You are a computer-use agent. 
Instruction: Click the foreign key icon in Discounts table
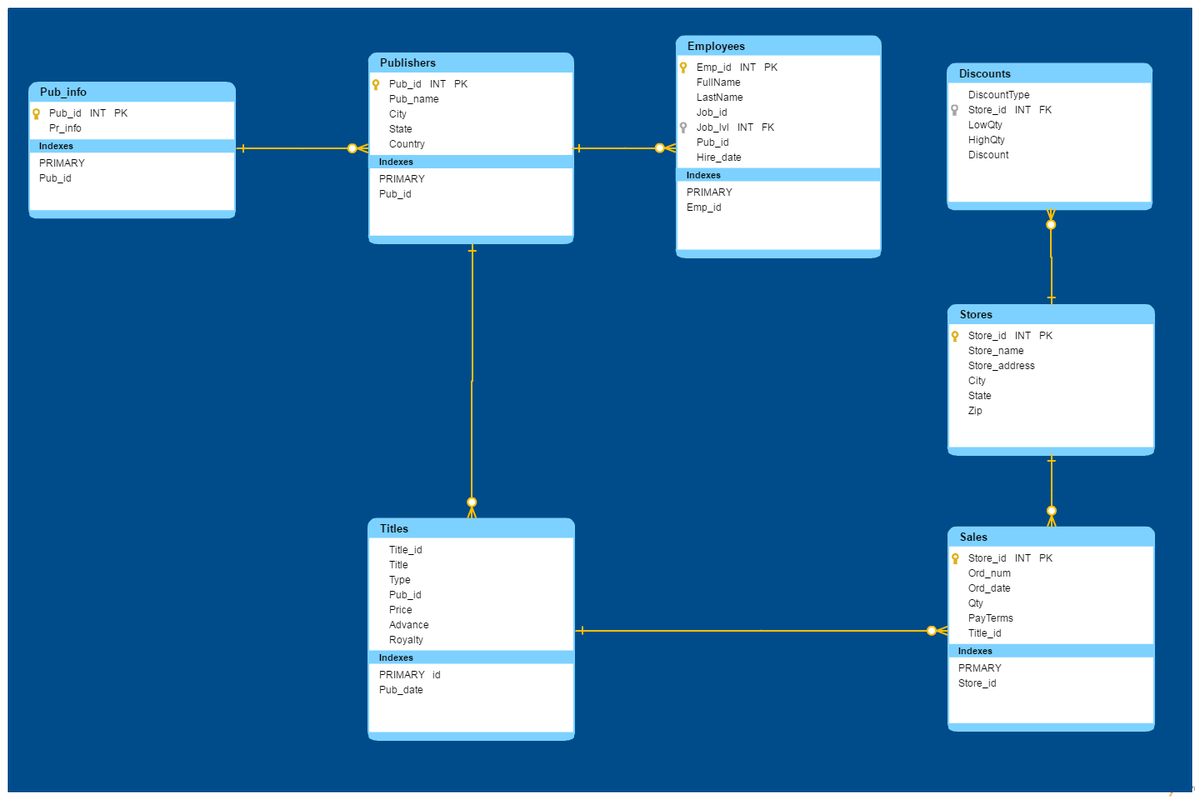[x=955, y=111]
